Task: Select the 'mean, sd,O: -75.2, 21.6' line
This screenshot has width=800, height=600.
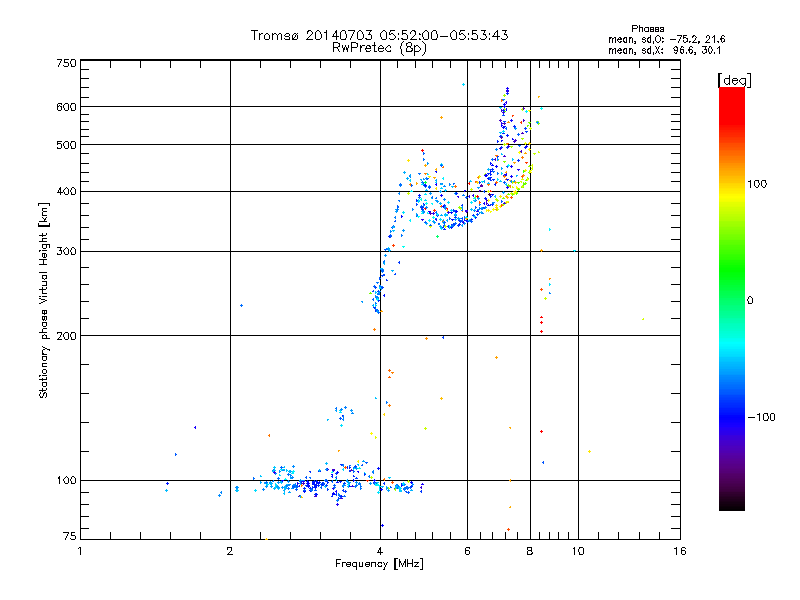Action: 666,39
